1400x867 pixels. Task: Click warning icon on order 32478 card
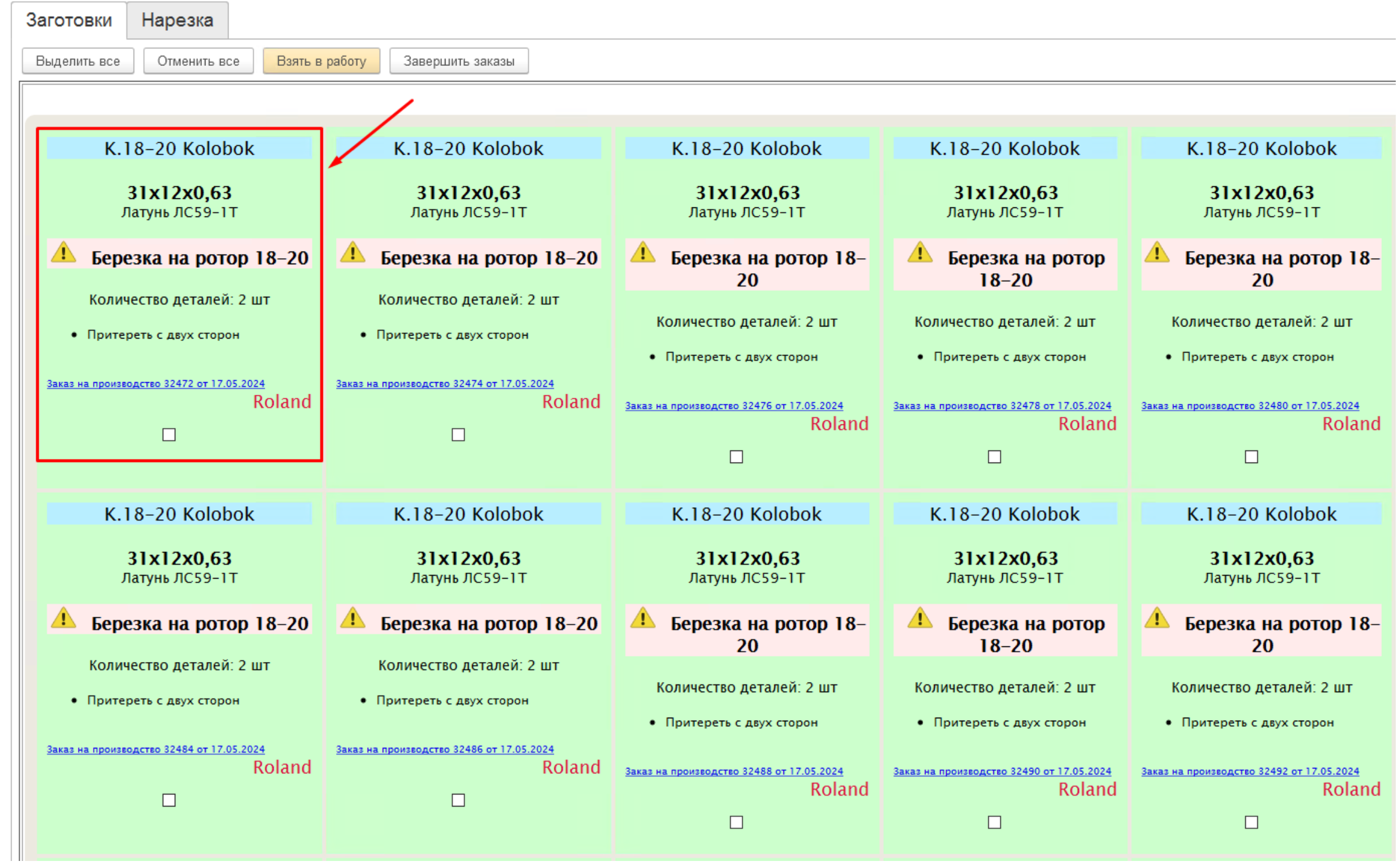point(919,253)
